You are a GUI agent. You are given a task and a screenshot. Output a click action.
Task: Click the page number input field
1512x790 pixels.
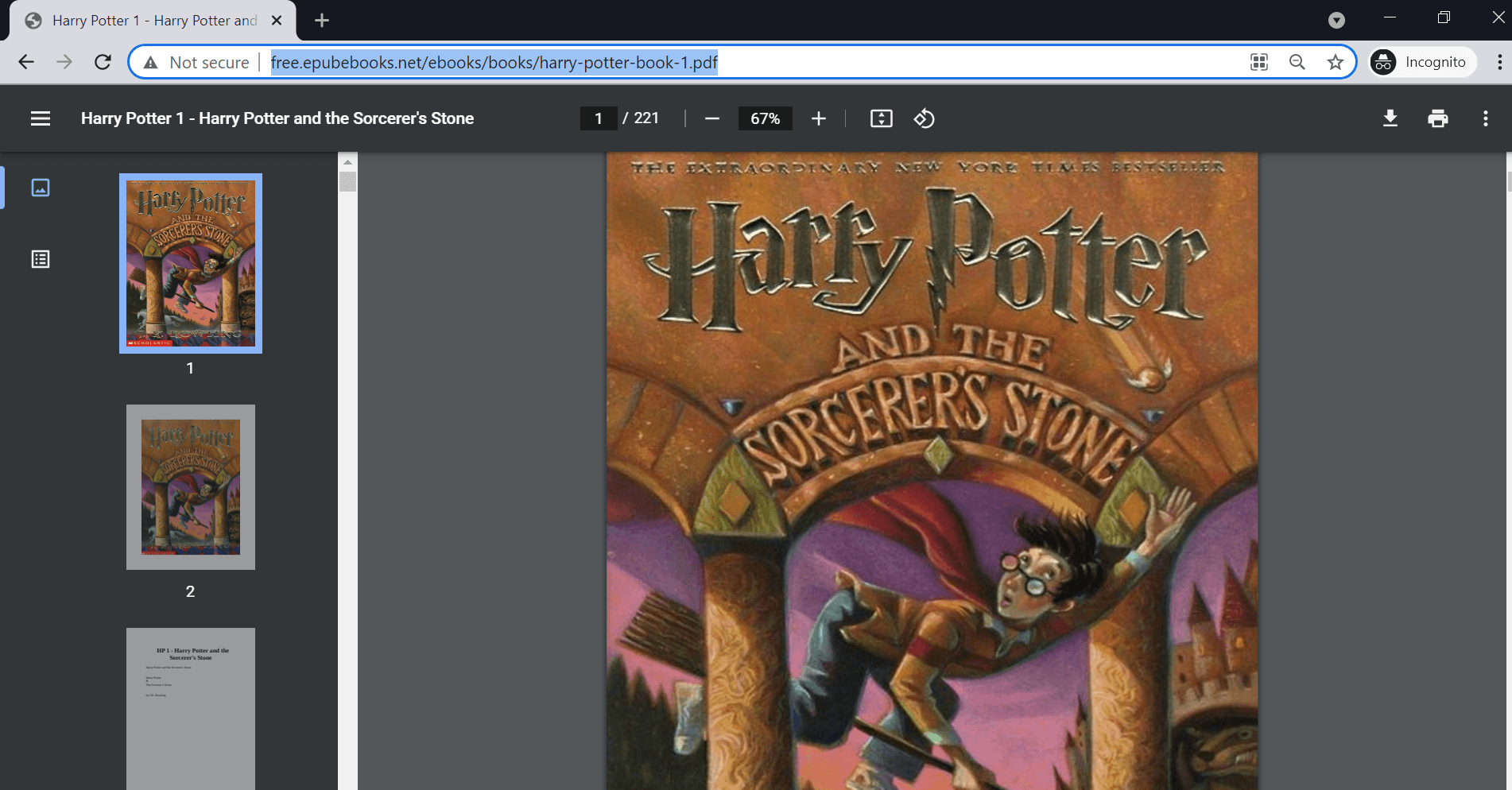[x=599, y=118]
